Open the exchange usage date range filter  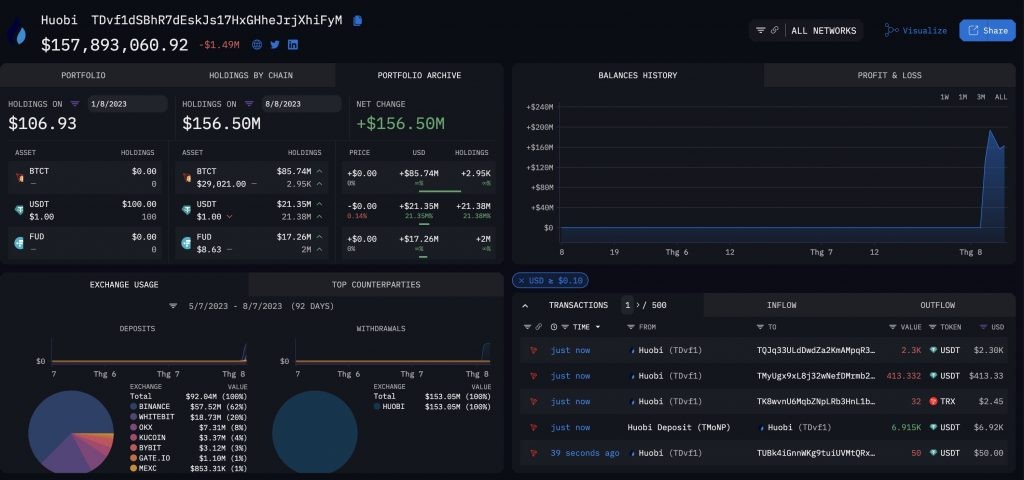point(173,306)
